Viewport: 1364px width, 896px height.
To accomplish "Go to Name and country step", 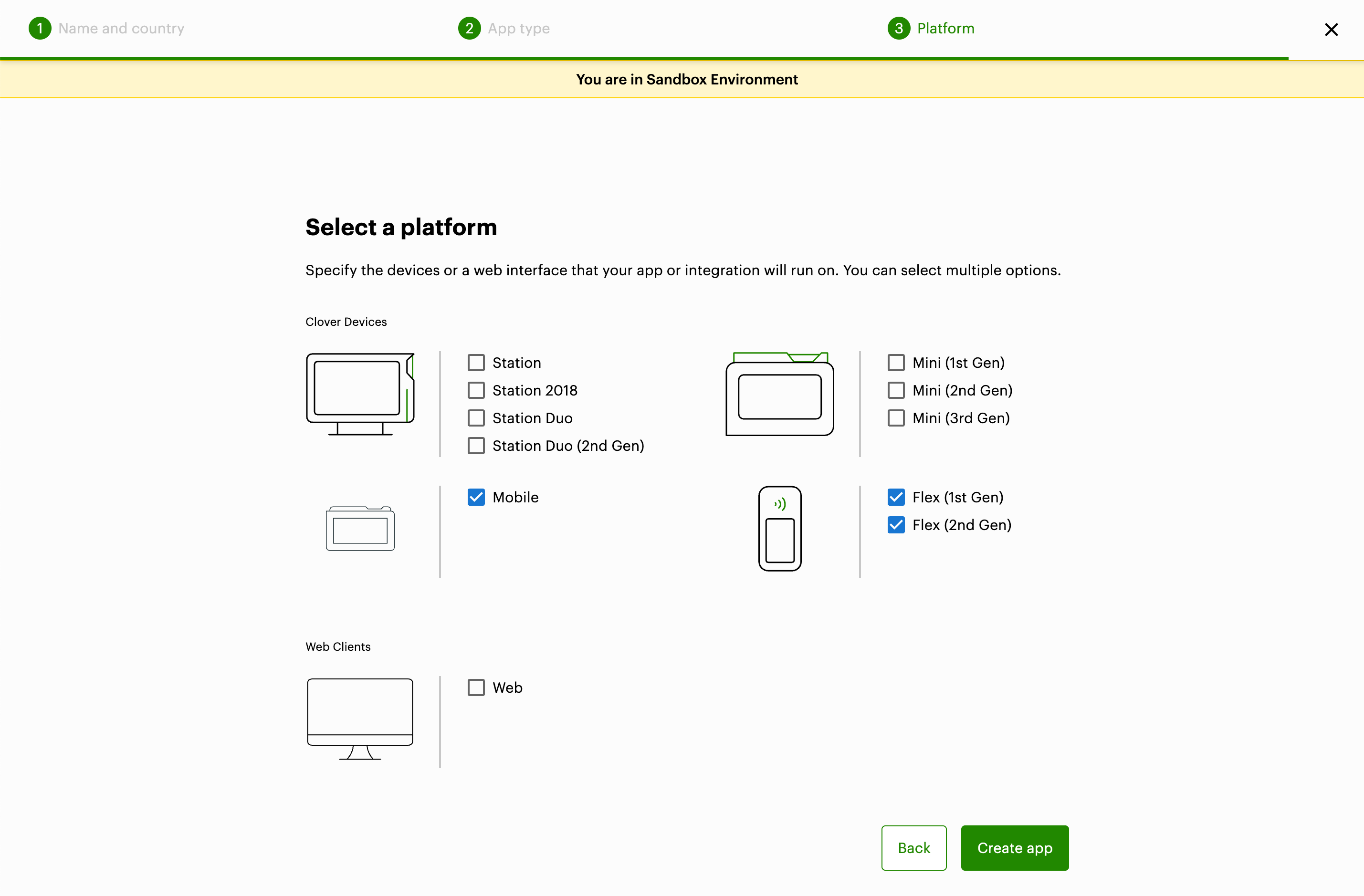I will tap(121, 28).
